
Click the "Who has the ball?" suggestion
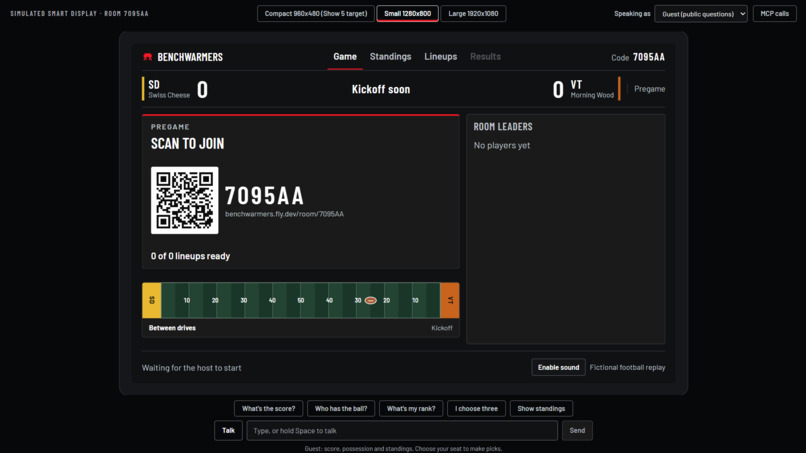(341, 409)
